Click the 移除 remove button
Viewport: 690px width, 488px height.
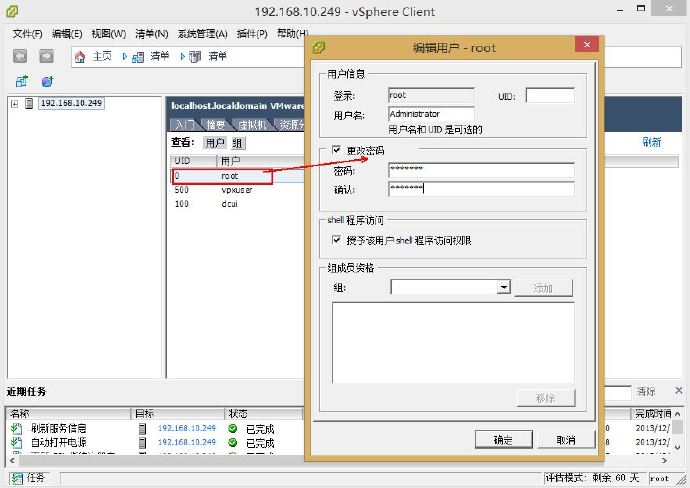point(546,398)
